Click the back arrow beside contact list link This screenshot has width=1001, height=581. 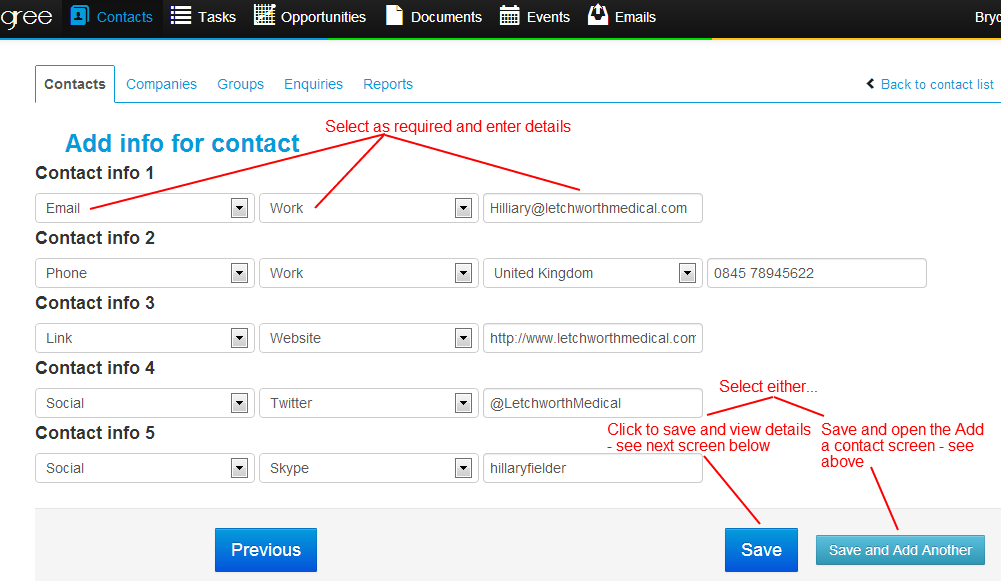(x=871, y=84)
